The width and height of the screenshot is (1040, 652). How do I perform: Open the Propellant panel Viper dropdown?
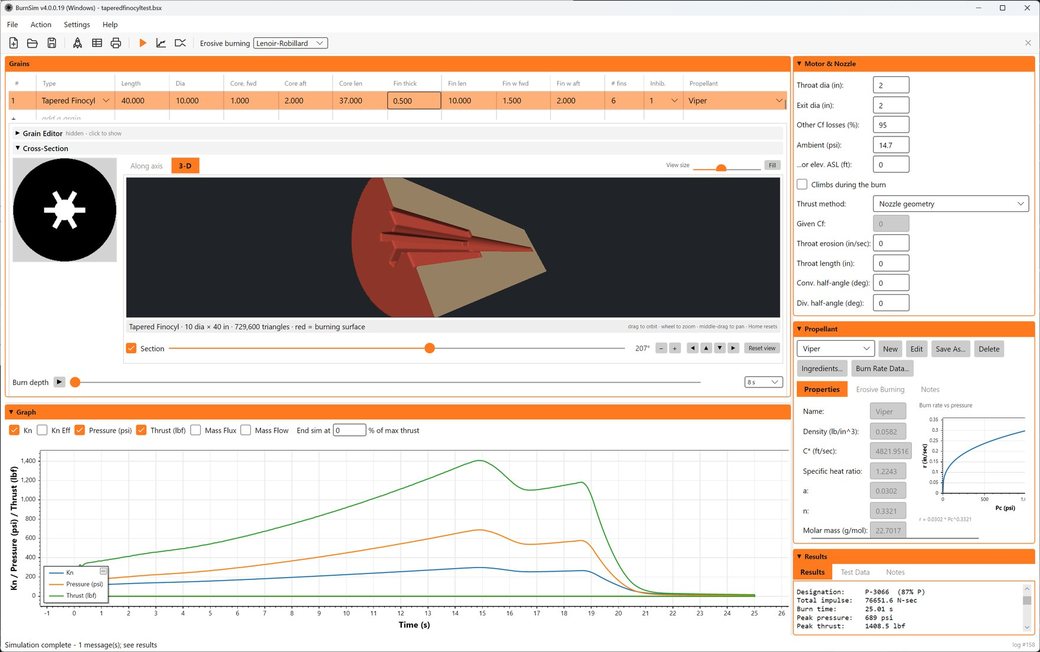(x=835, y=349)
